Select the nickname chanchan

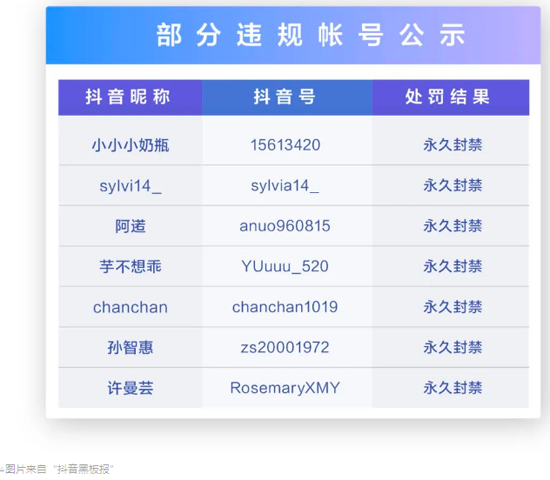click(x=130, y=307)
